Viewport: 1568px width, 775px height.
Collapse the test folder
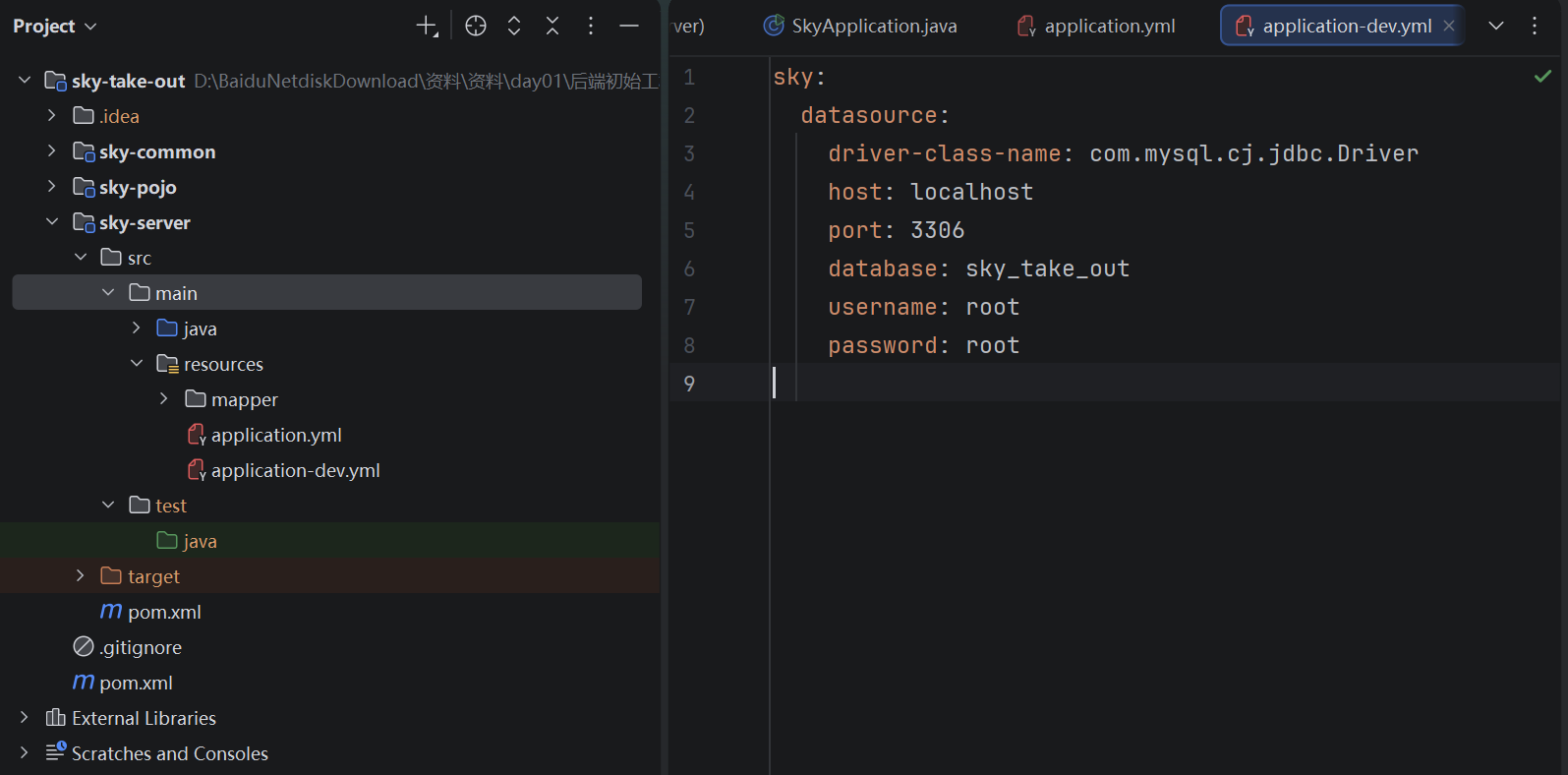point(108,505)
